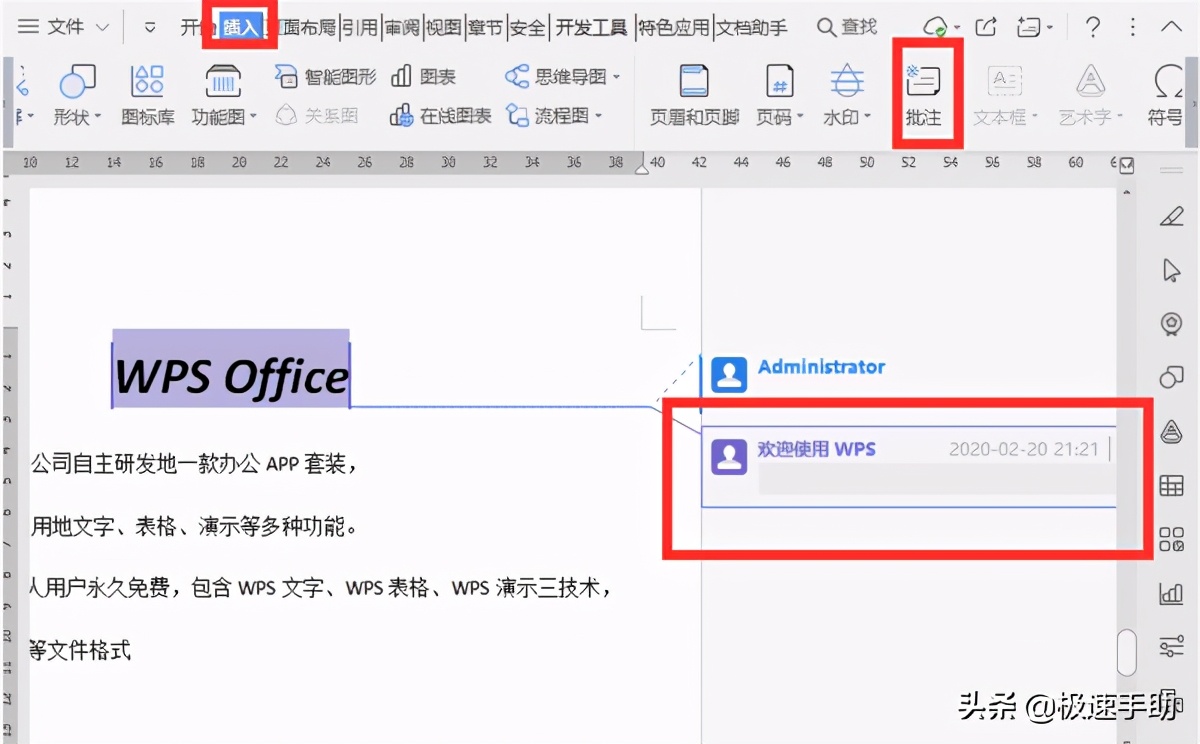
Task: Insert a comment with 批注
Action: [x=923, y=95]
